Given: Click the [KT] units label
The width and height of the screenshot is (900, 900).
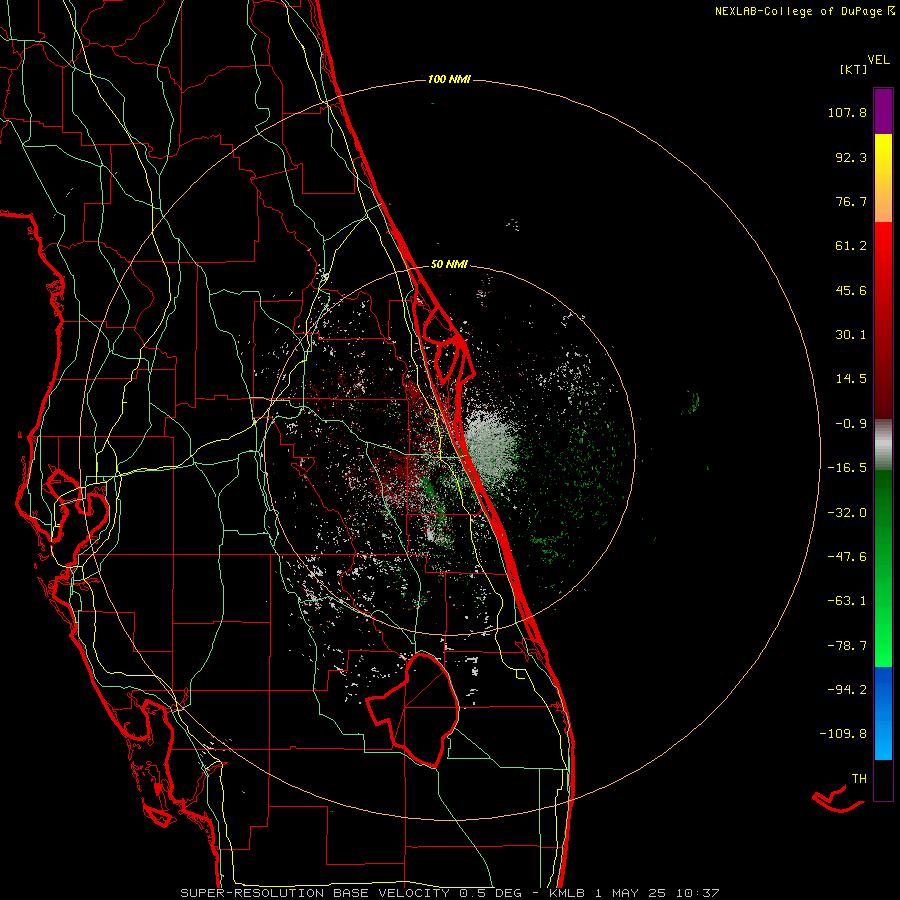Looking at the screenshot, I should [854, 69].
